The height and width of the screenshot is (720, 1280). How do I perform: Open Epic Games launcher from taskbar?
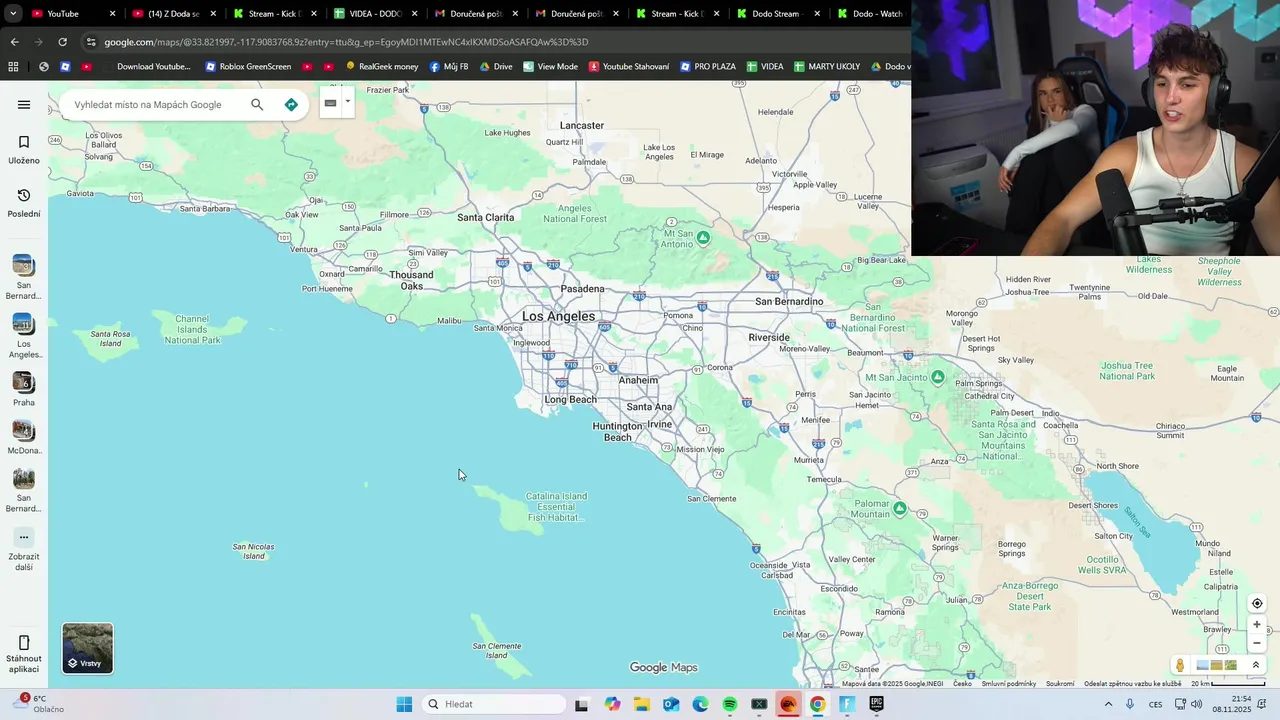click(x=877, y=704)
